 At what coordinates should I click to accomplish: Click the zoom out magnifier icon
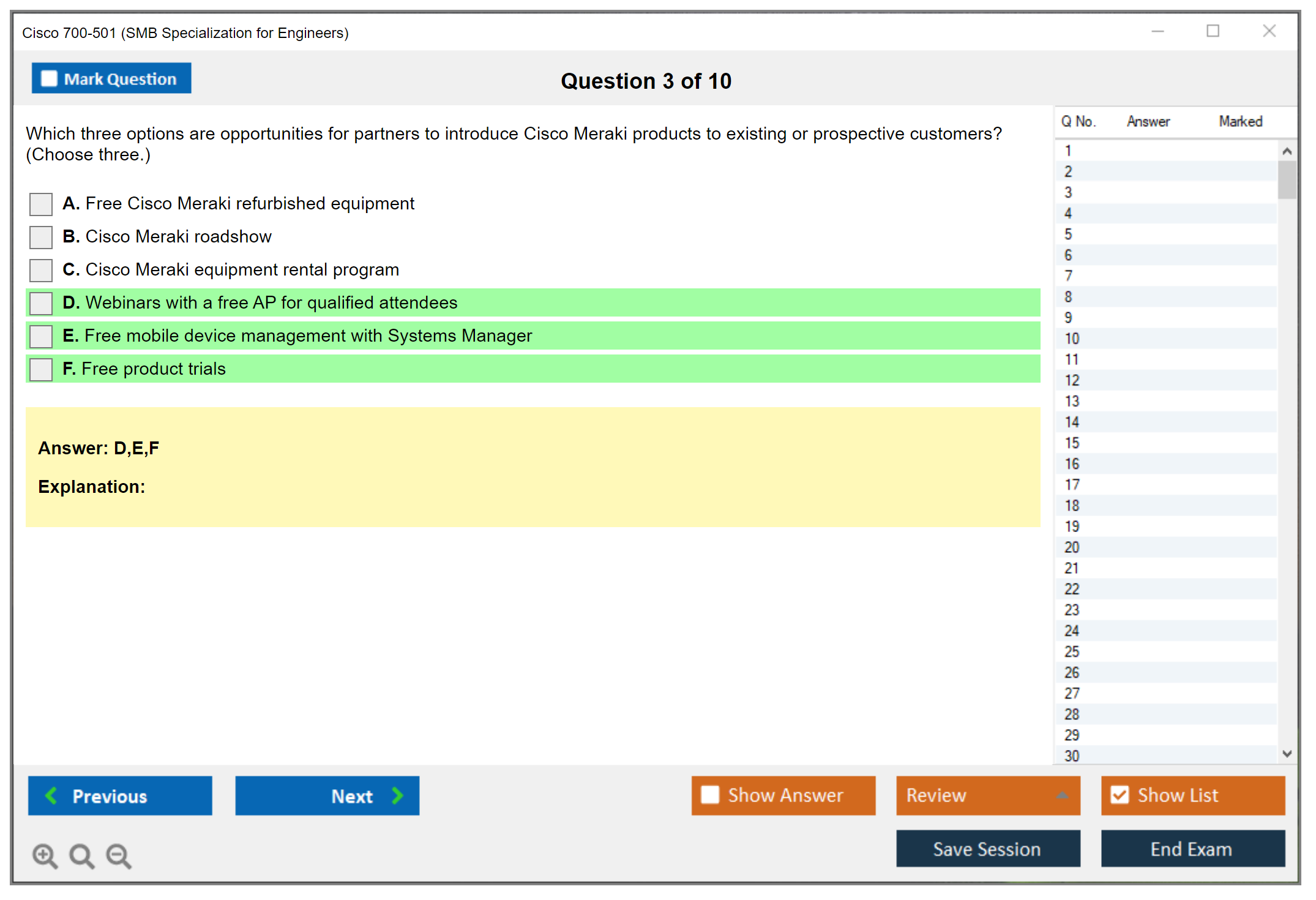pyautogui.click(x=119, y=855)
